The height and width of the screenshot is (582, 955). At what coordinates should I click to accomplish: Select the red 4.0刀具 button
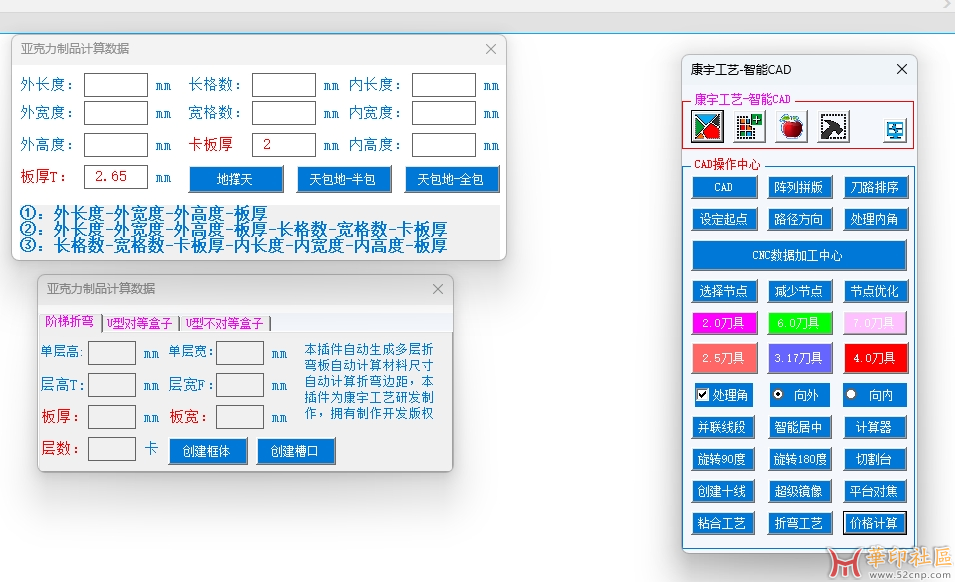[875, 359]
